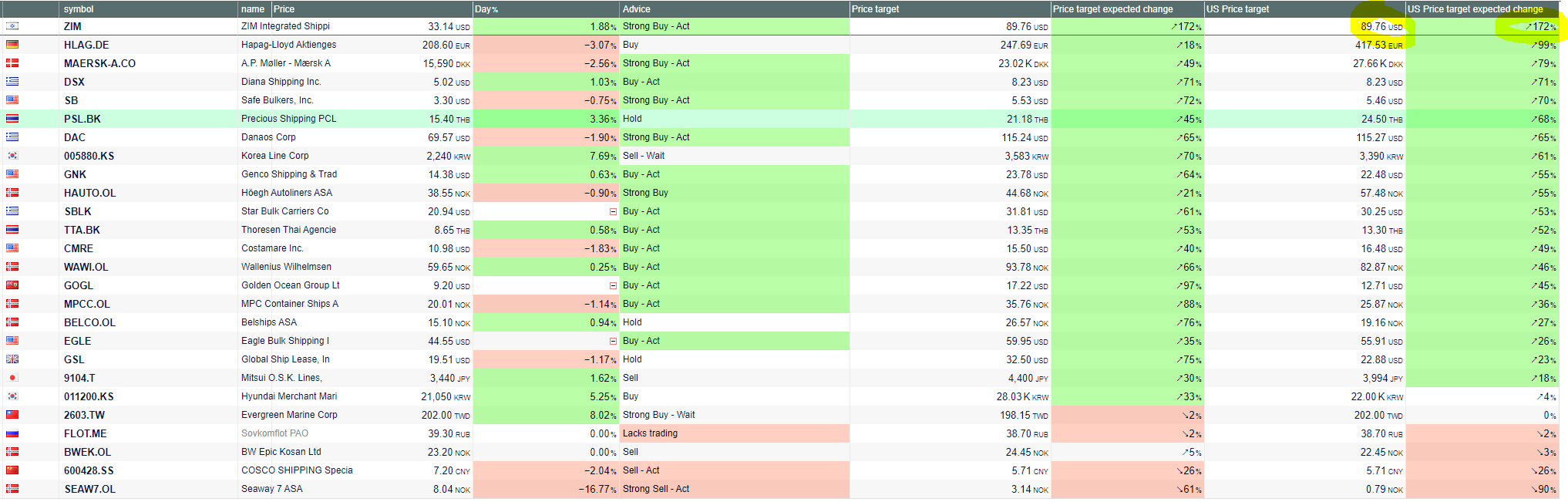Click the 8.02% Day change cell
This screenshot has width=1568, height=502.
546,415
